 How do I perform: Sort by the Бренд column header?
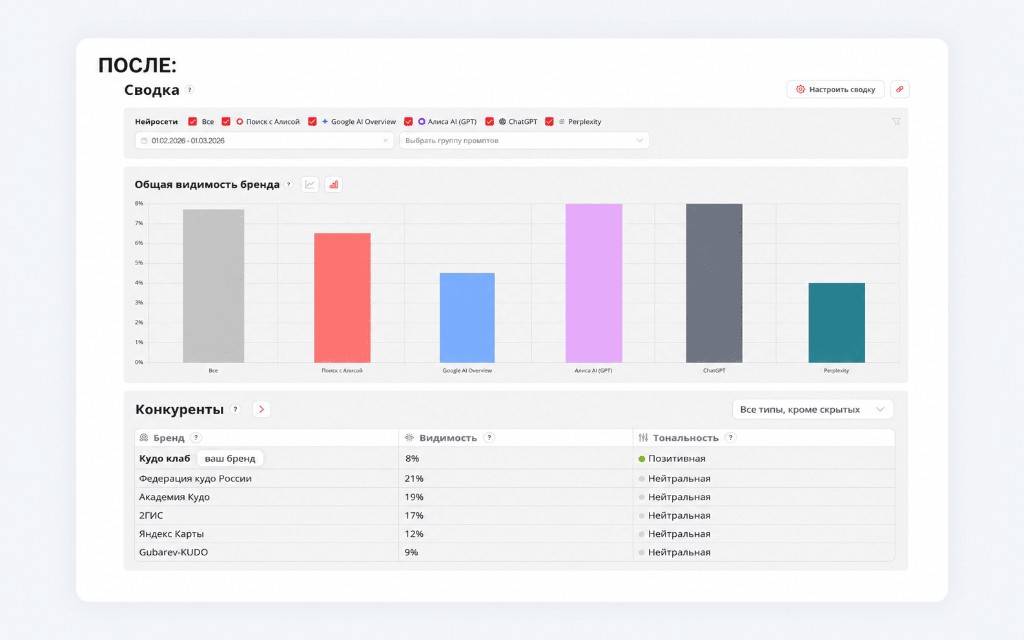point(168,438)
